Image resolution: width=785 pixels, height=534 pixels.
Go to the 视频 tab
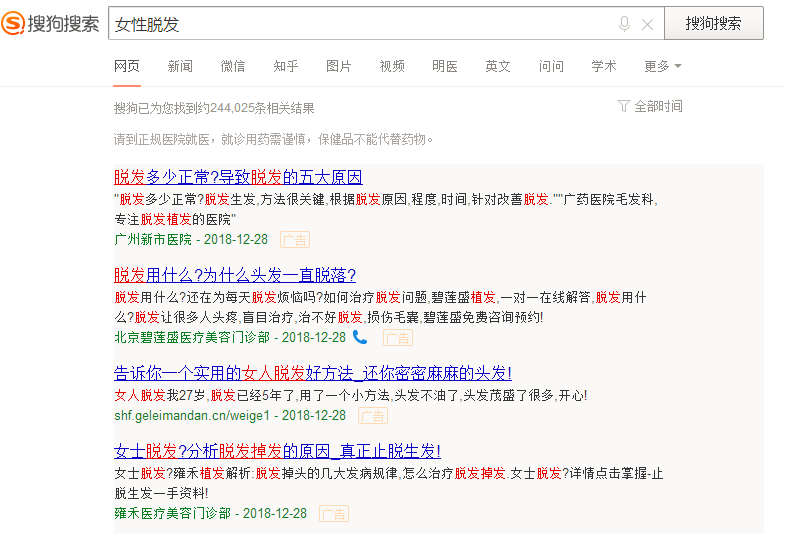392,66
